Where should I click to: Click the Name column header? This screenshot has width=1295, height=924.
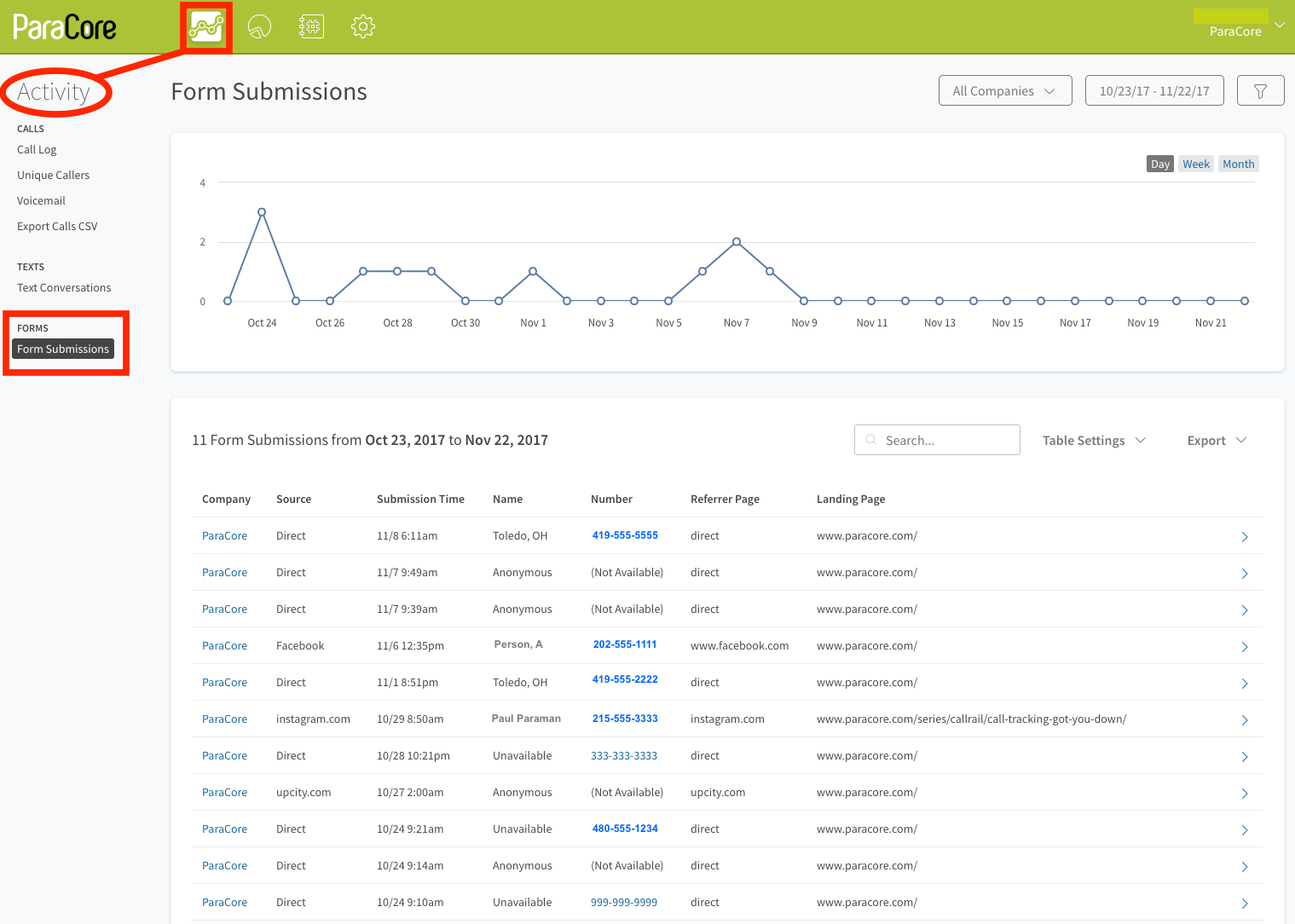click(507, 499)
